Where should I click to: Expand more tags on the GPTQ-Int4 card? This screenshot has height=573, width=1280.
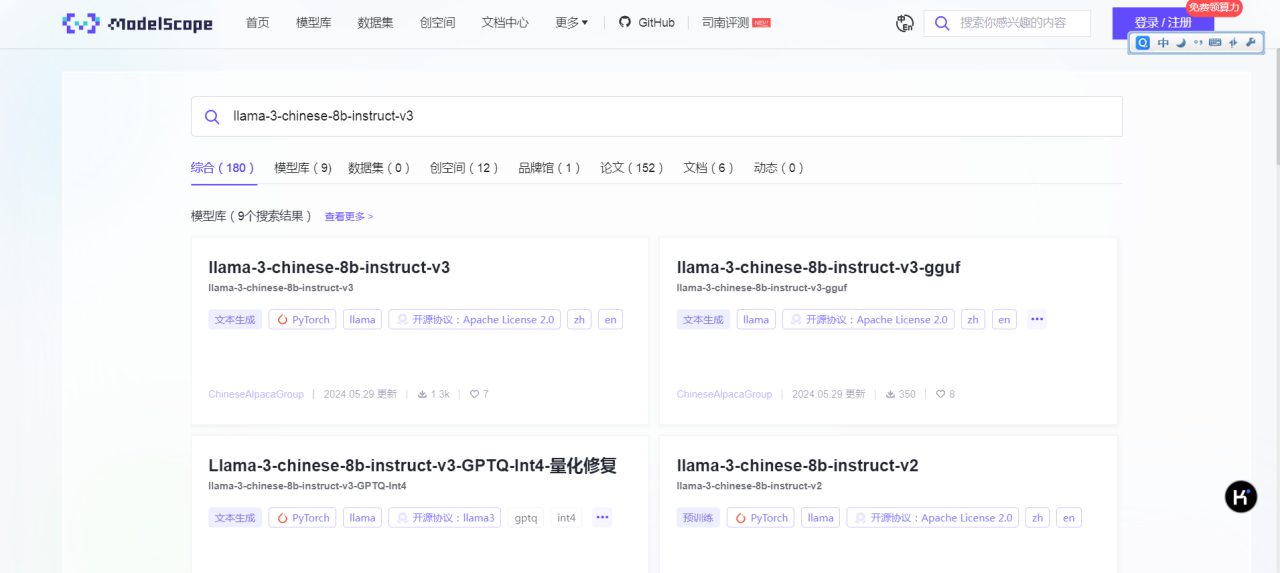coord(601,517)
